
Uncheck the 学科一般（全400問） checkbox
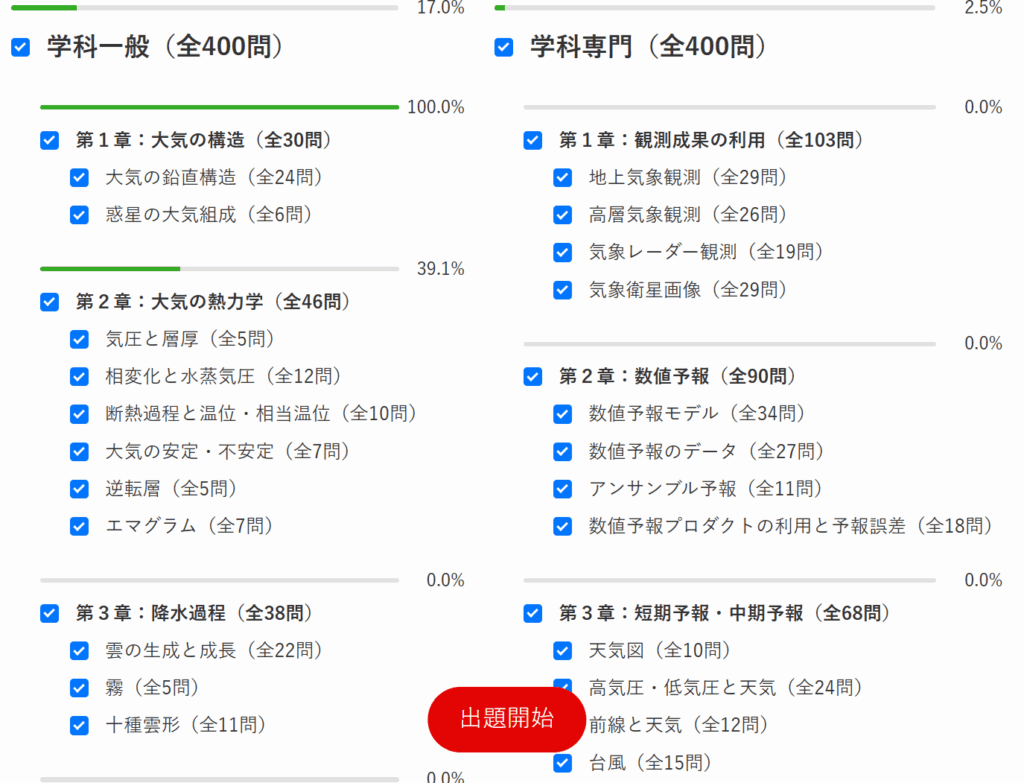point(20,47)
